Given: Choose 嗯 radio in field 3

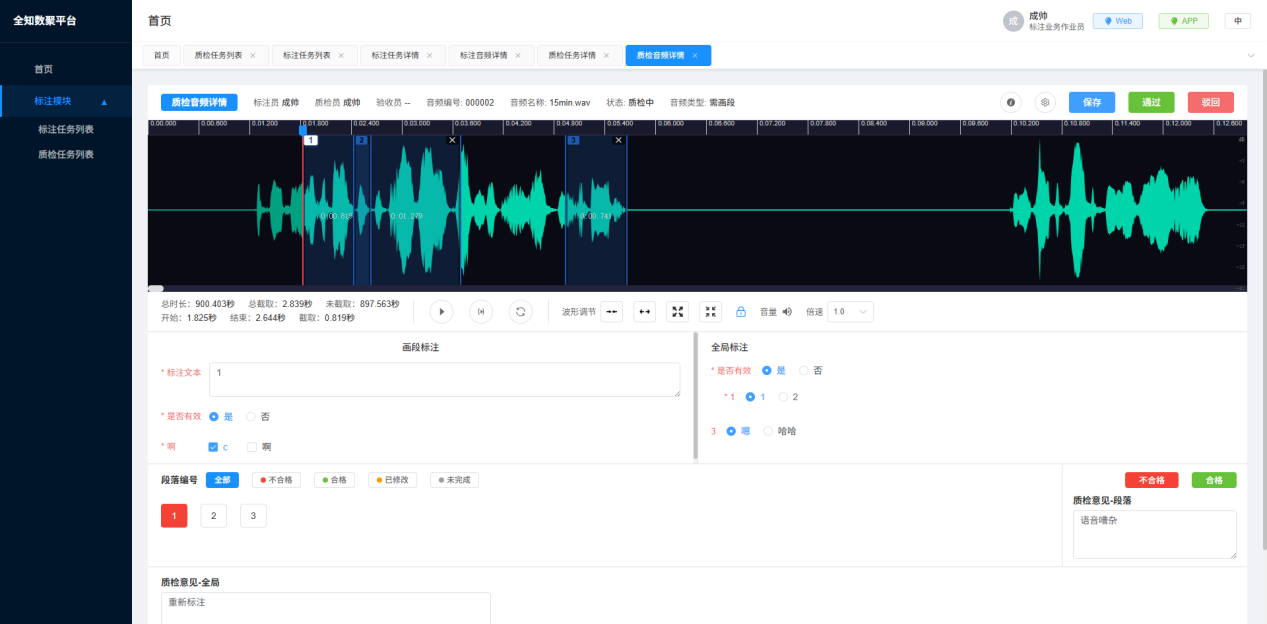Looking at the screenshot, I should 732,431.
